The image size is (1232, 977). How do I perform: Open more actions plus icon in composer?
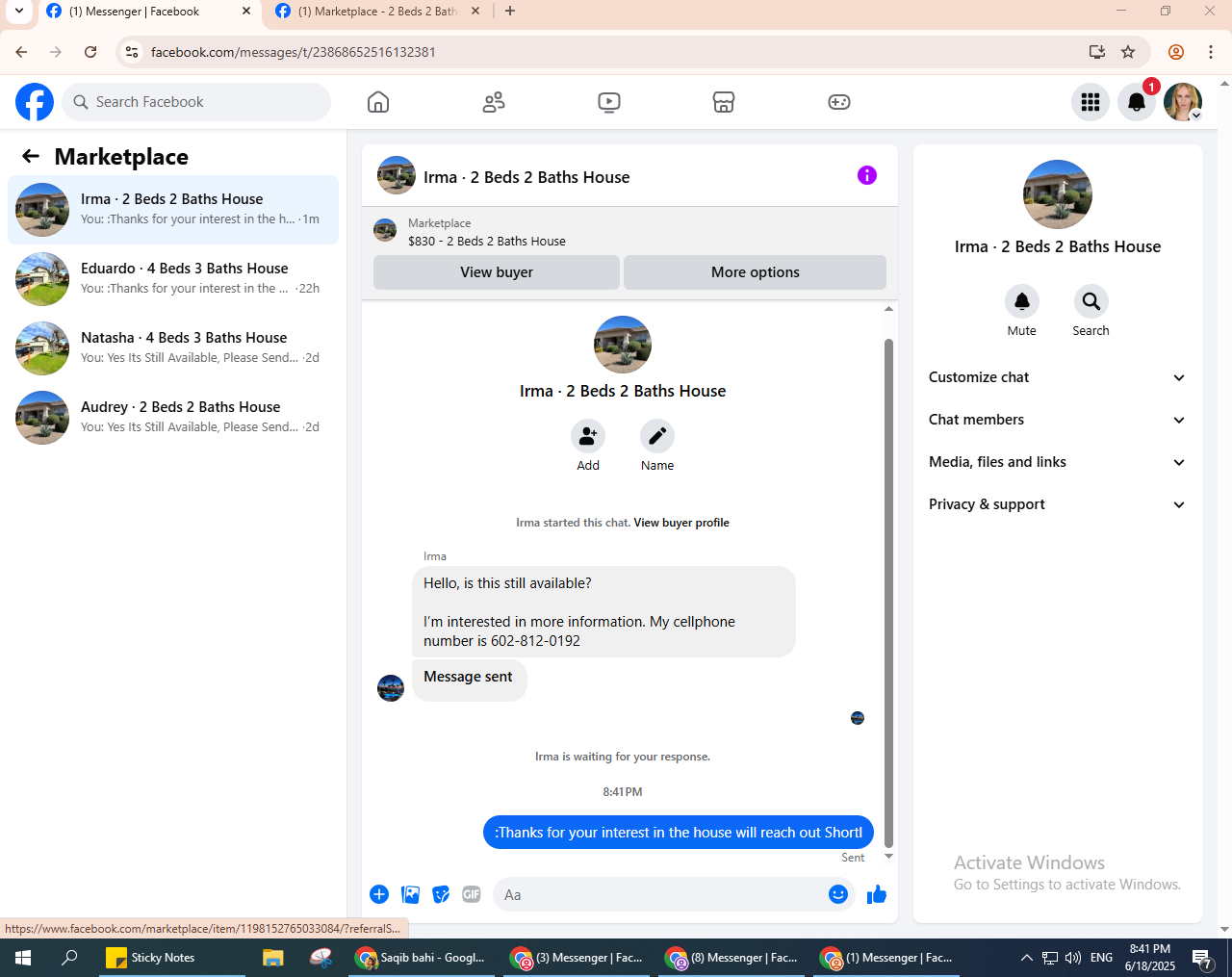click(x=379, y=894)
